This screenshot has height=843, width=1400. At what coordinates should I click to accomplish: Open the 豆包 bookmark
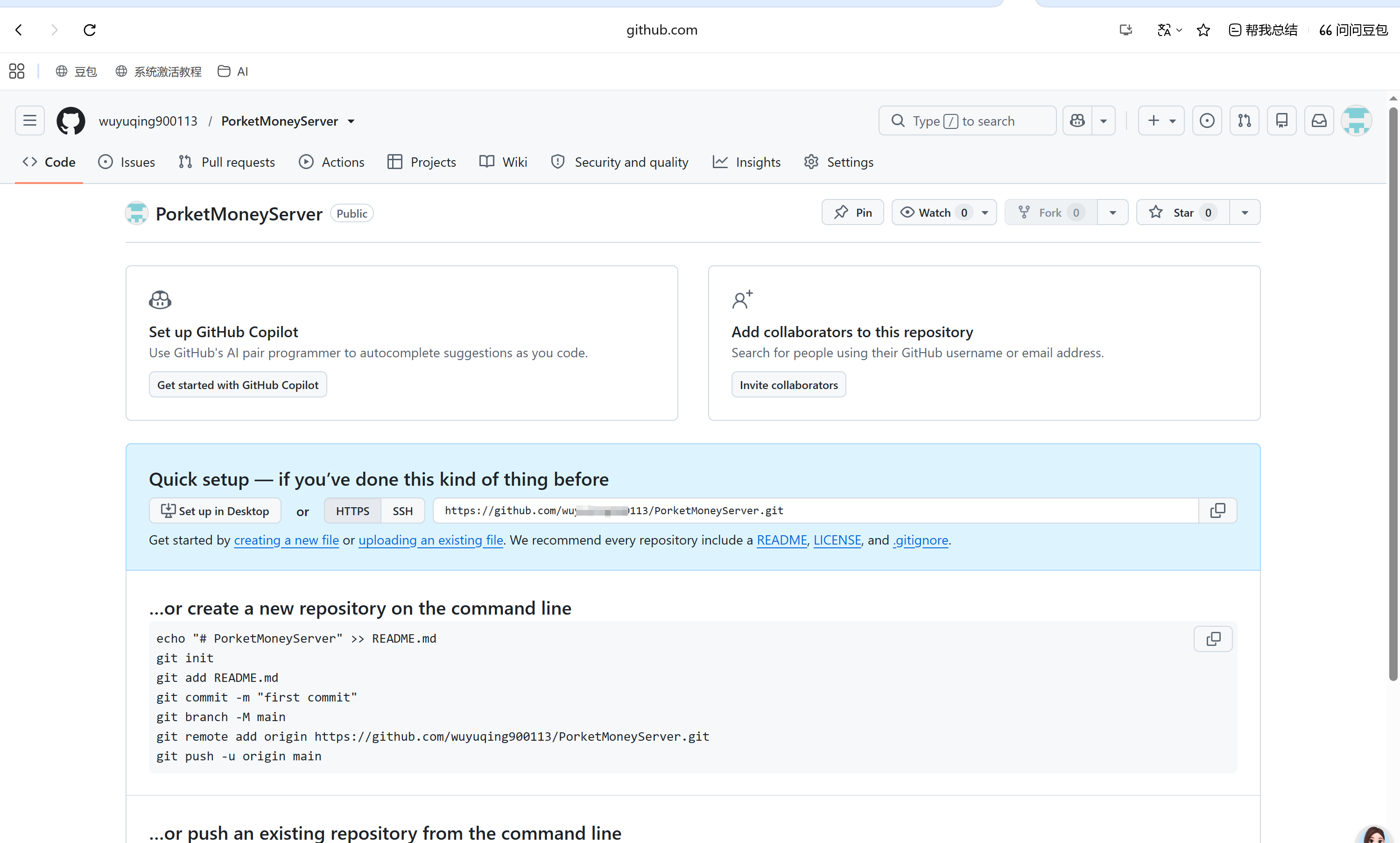[x=77, y=71]
